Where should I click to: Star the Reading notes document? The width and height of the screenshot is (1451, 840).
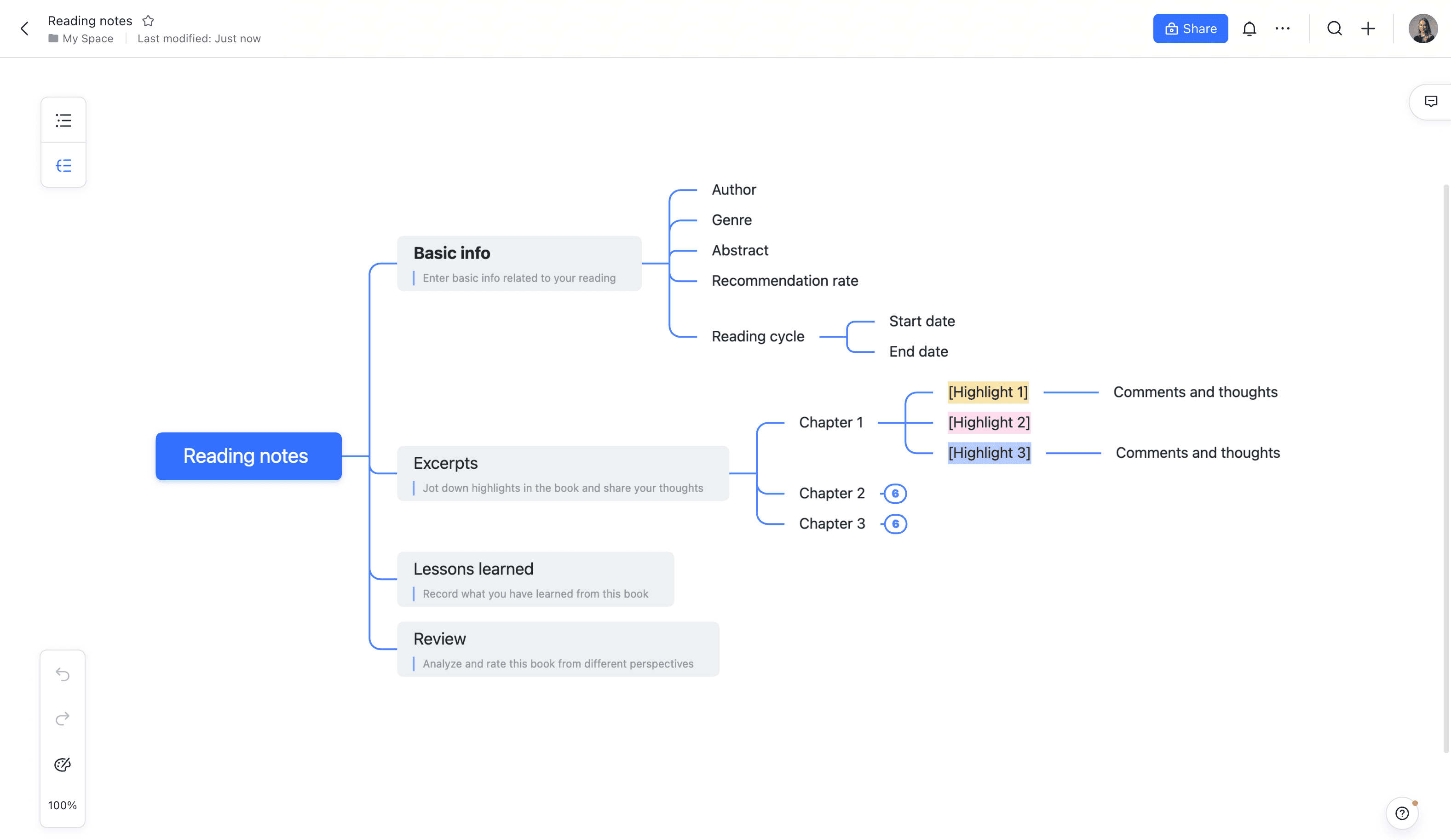[x=148, y=21]
